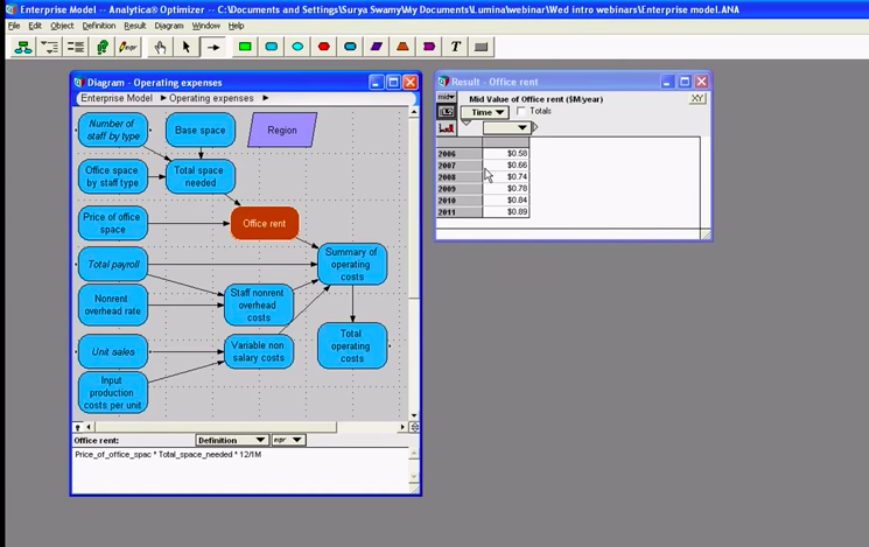869x547 pixels.
Task: Select the Total space needed node
Action: 200,177
